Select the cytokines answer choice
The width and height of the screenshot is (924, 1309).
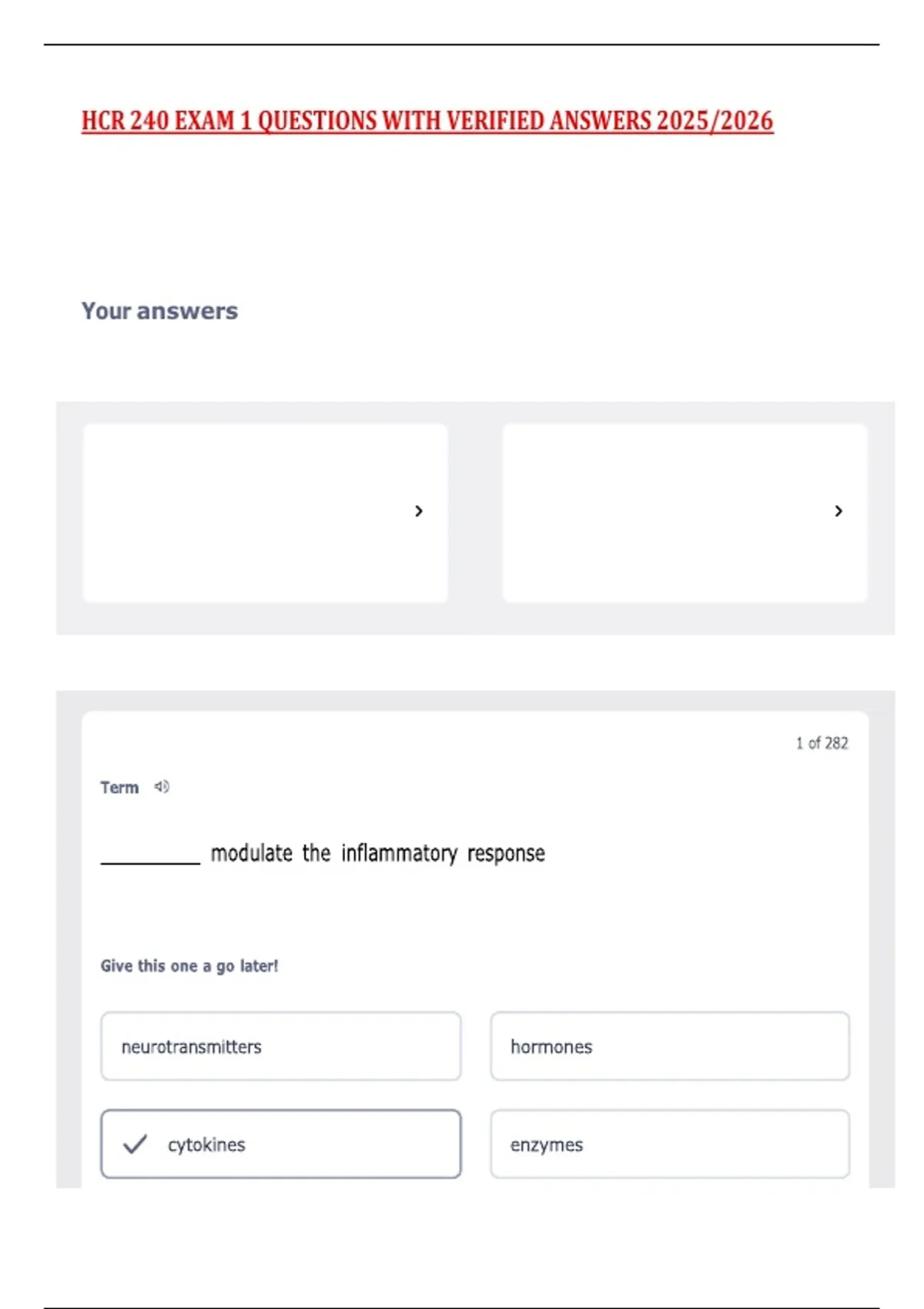pyautogui.click(x=281, y=1144)
